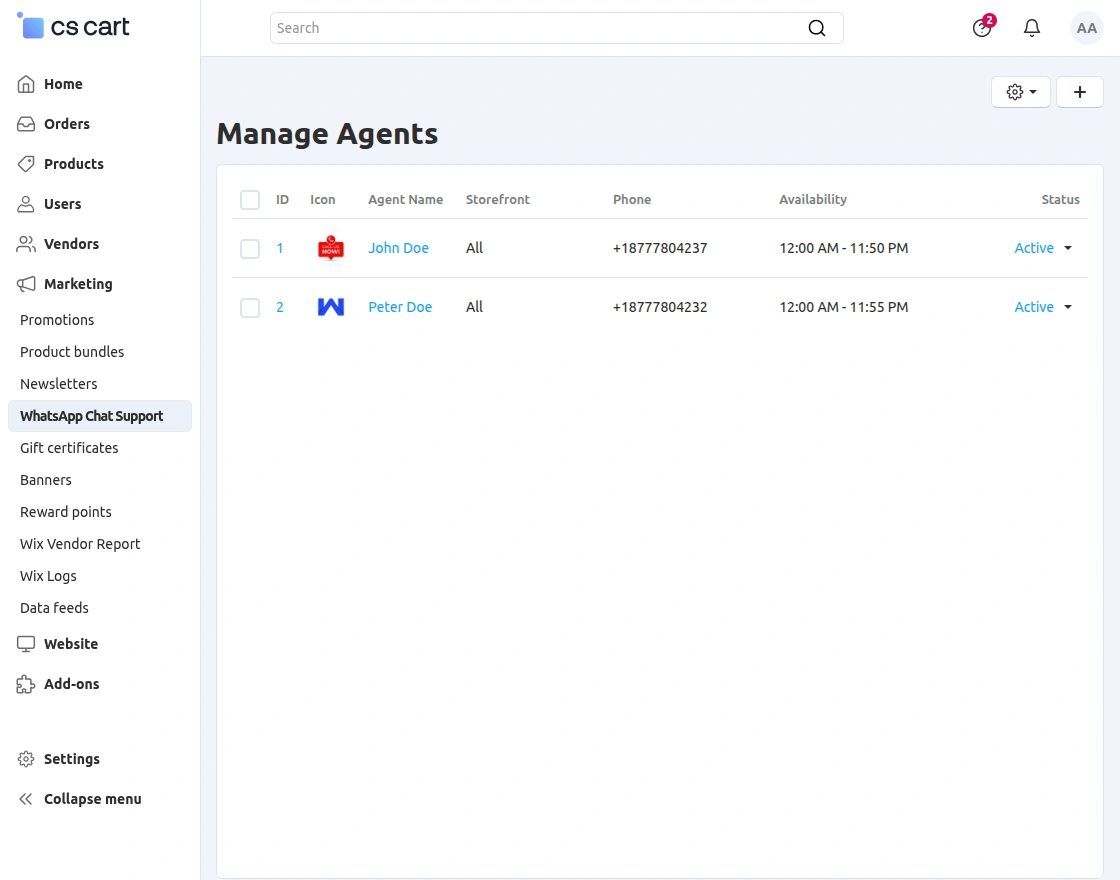Click the Availability column header
Screen dimensions: 1120x880
coord(813,199)
